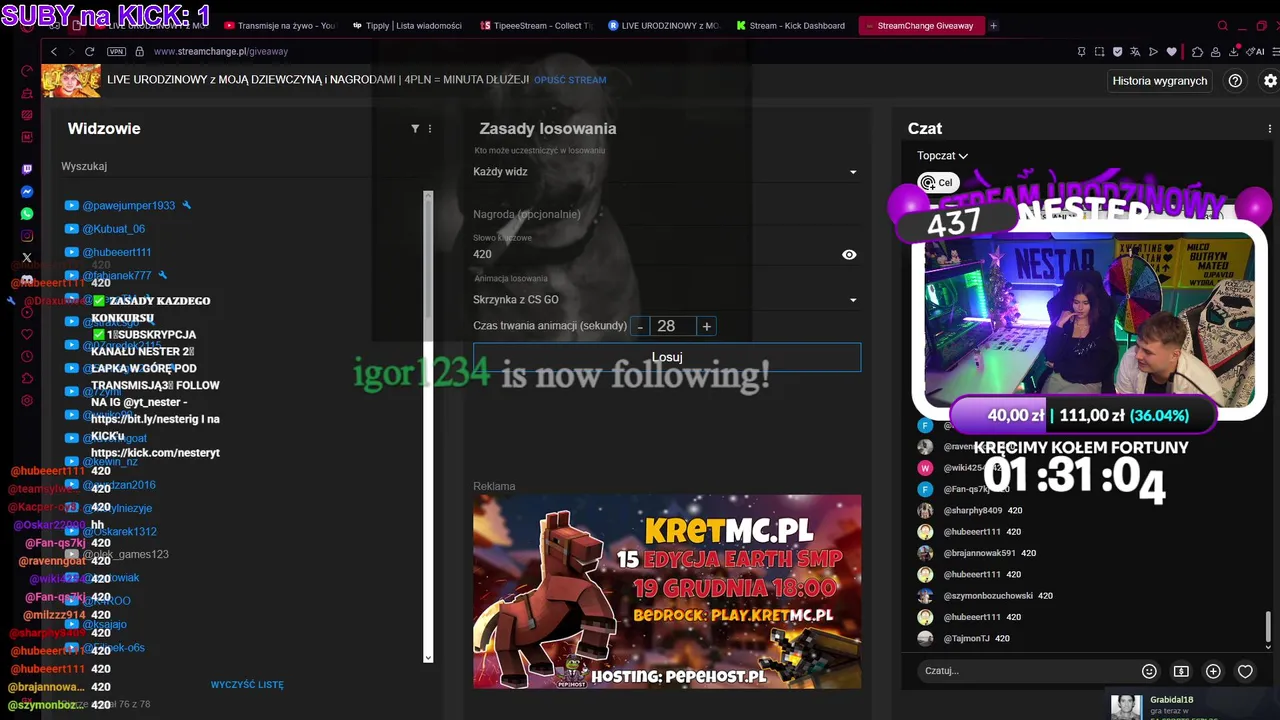
Task: Click the keyword field containing 420
Action: tap(655, 255)
